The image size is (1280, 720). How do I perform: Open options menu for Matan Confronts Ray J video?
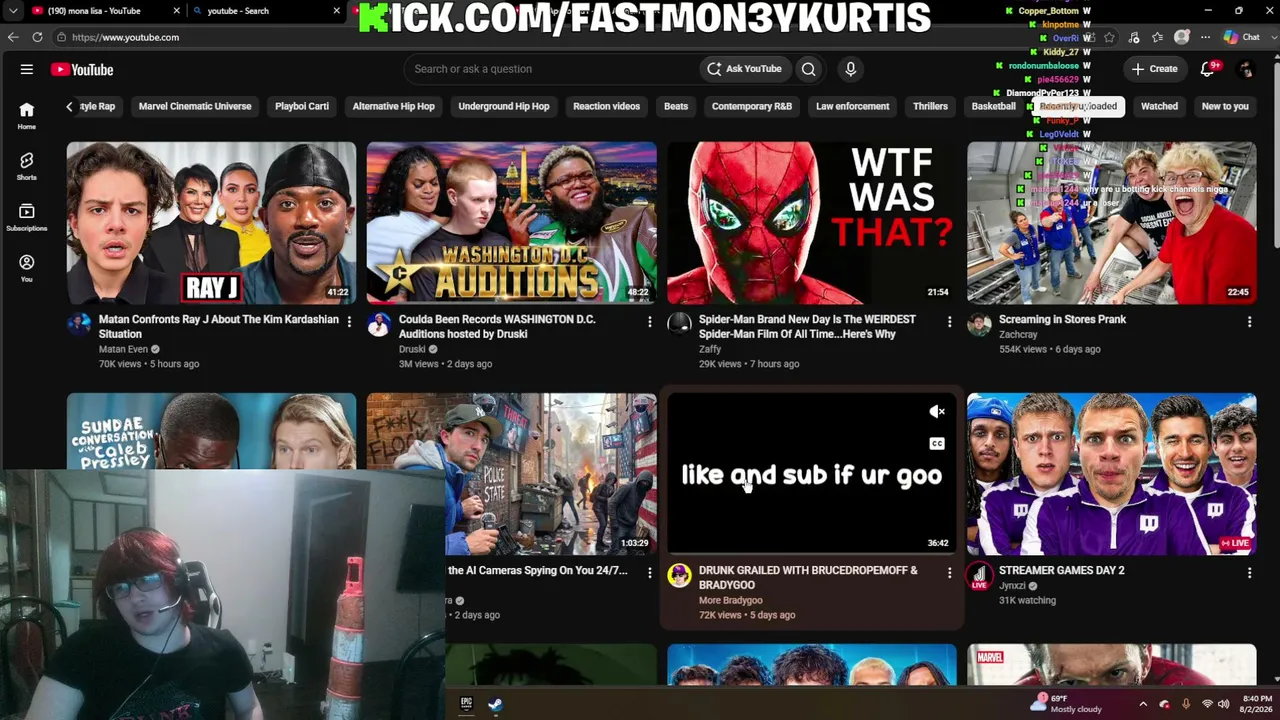[349, 321]
